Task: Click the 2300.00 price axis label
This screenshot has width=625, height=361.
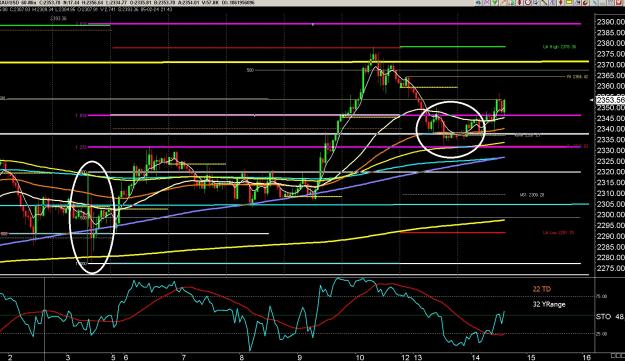Action: coord(610,215)
